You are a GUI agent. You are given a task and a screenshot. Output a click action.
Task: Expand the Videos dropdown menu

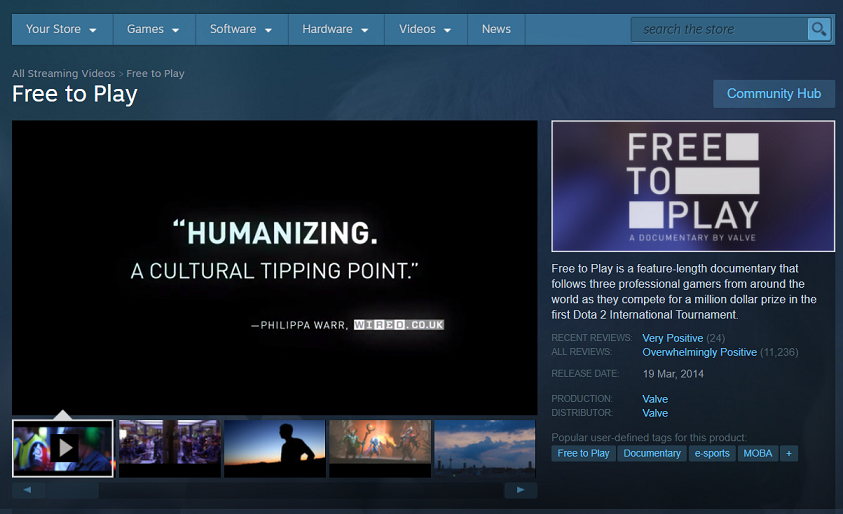click(x=426, y=29)
